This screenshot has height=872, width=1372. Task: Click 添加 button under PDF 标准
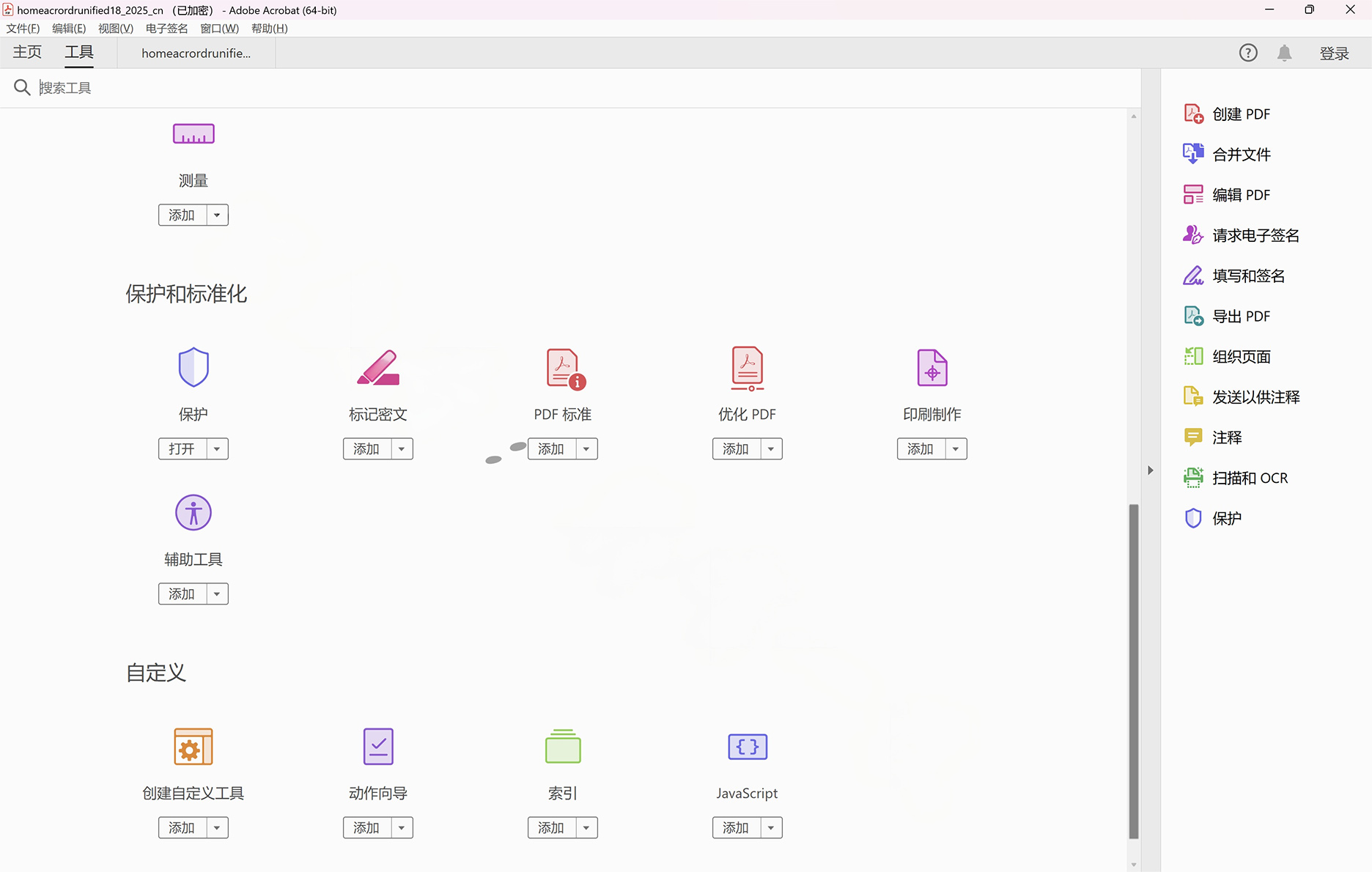pyautogui.click(x=552, y=448)
